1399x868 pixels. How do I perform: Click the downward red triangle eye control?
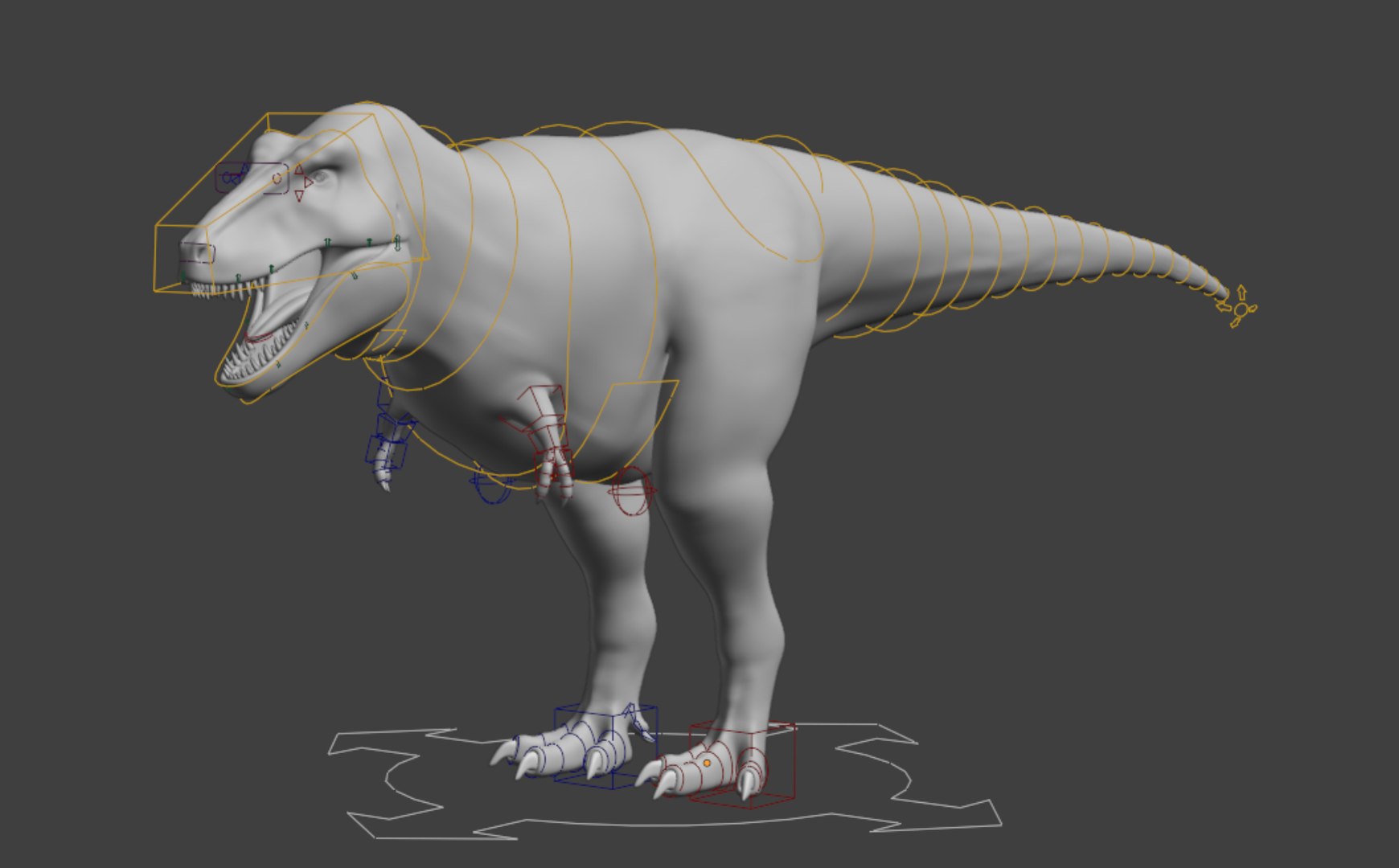pyautogui.click(x=299, y=196)
